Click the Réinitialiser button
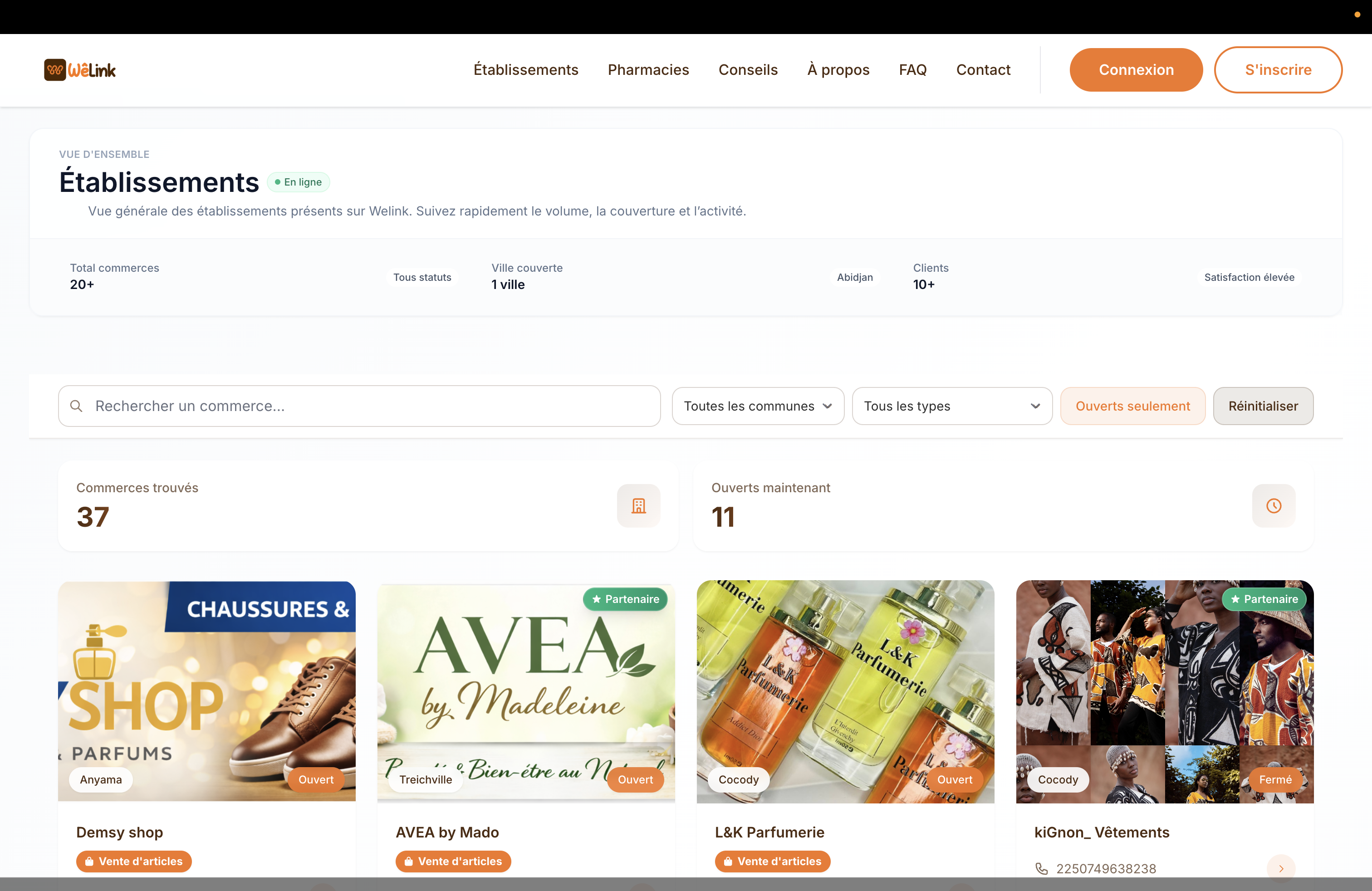This screenshot has height=891, width=1372. pyautogui.click(x=1263, y=406)
